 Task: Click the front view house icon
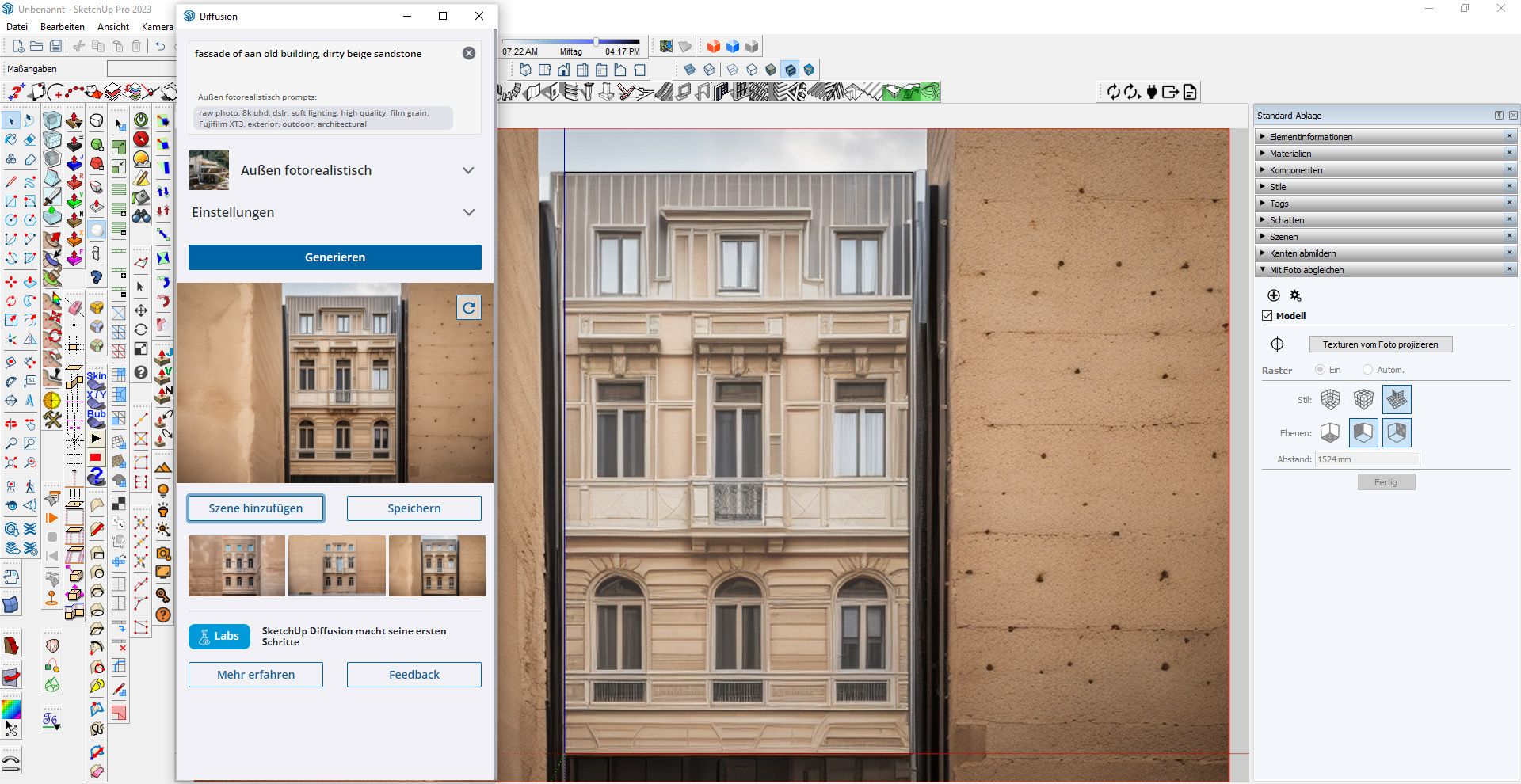[563, 70]
